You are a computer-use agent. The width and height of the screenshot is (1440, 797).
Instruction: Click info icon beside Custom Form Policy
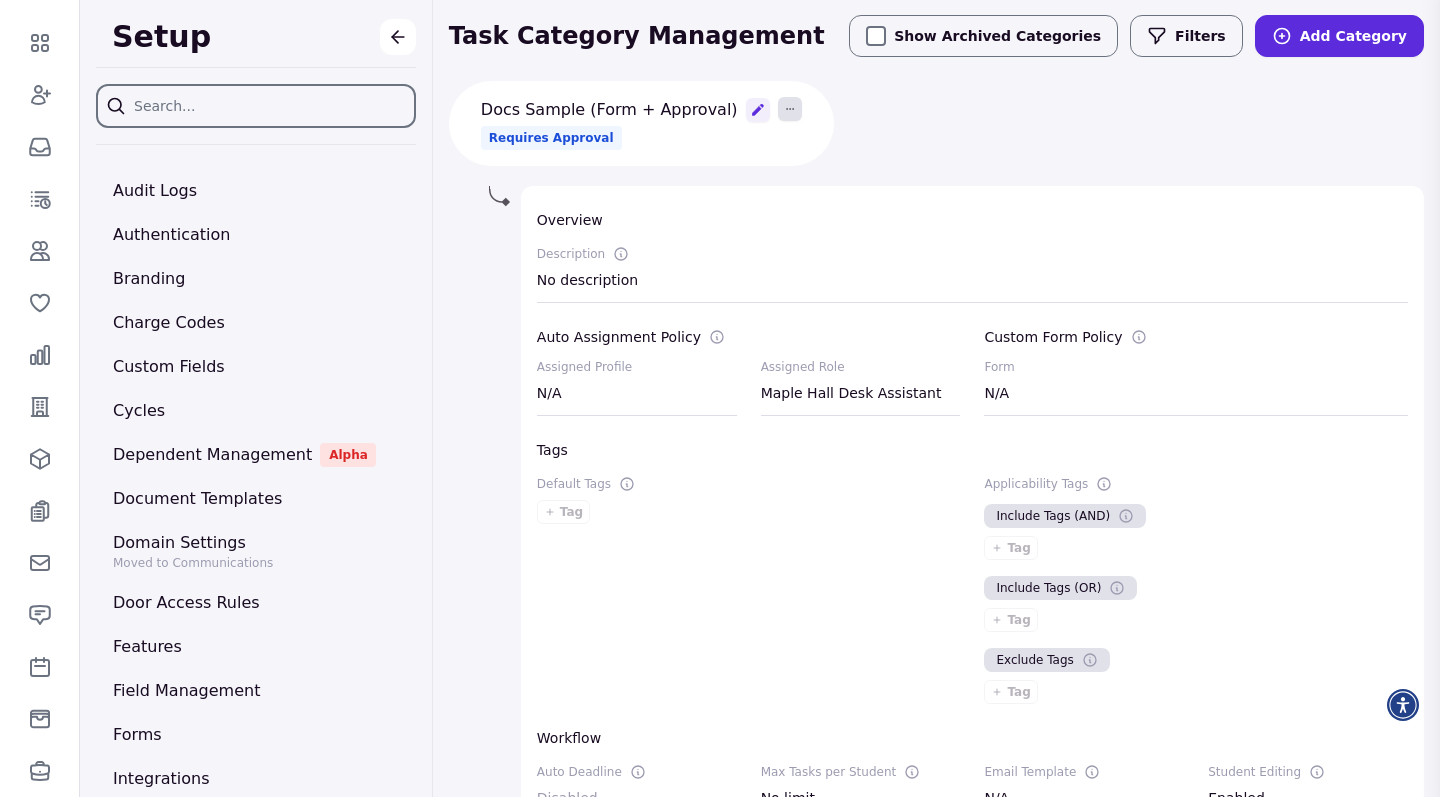[x=1139, y=337]
